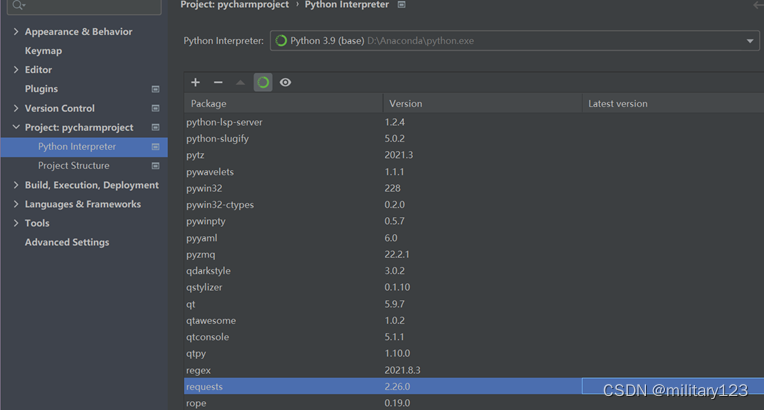Viewport: 764px width, 410px height.
Task: Click the project-level icon beside Plugins
Action: pos(155,89)
